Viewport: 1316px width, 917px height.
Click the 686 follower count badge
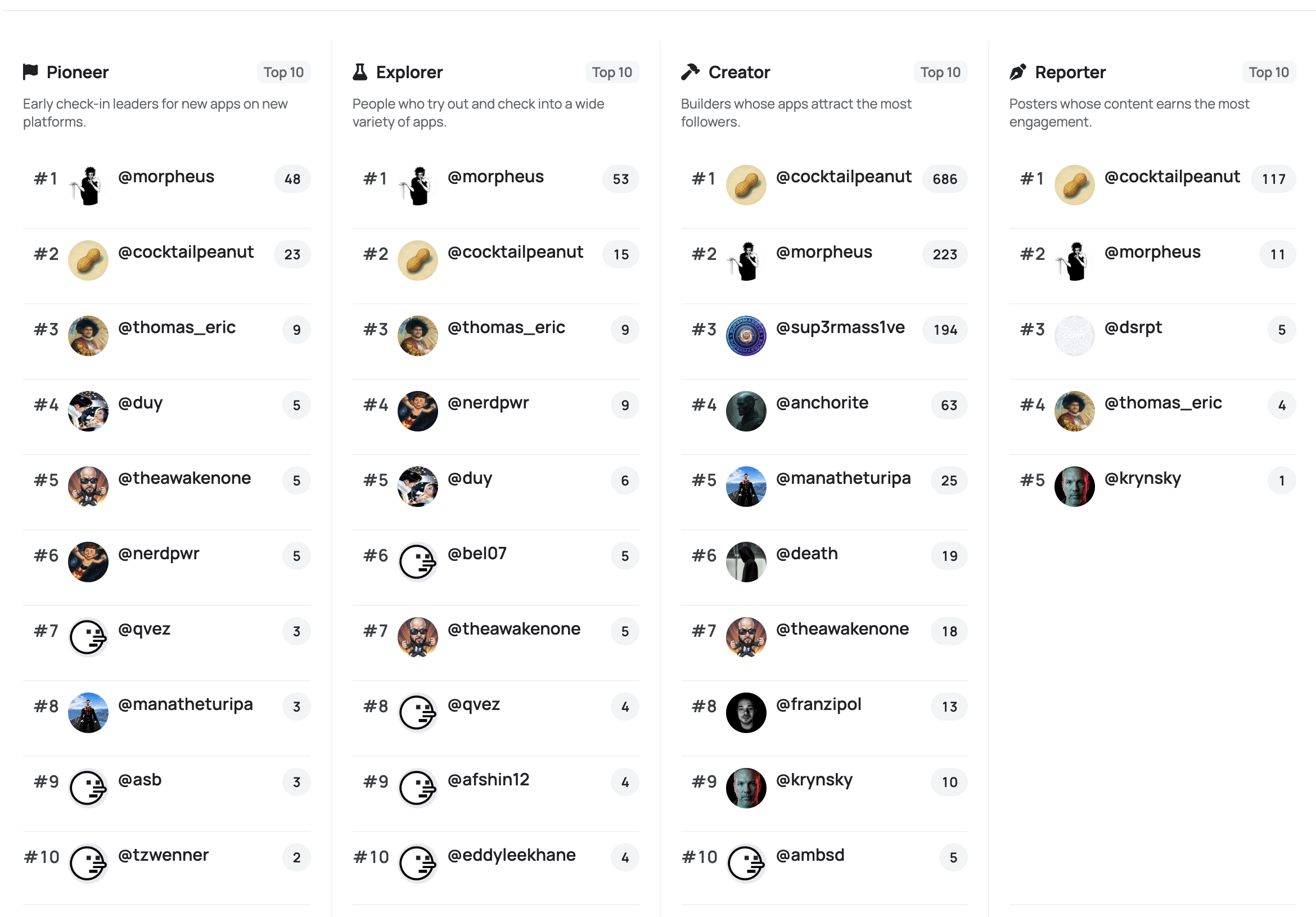945,179
